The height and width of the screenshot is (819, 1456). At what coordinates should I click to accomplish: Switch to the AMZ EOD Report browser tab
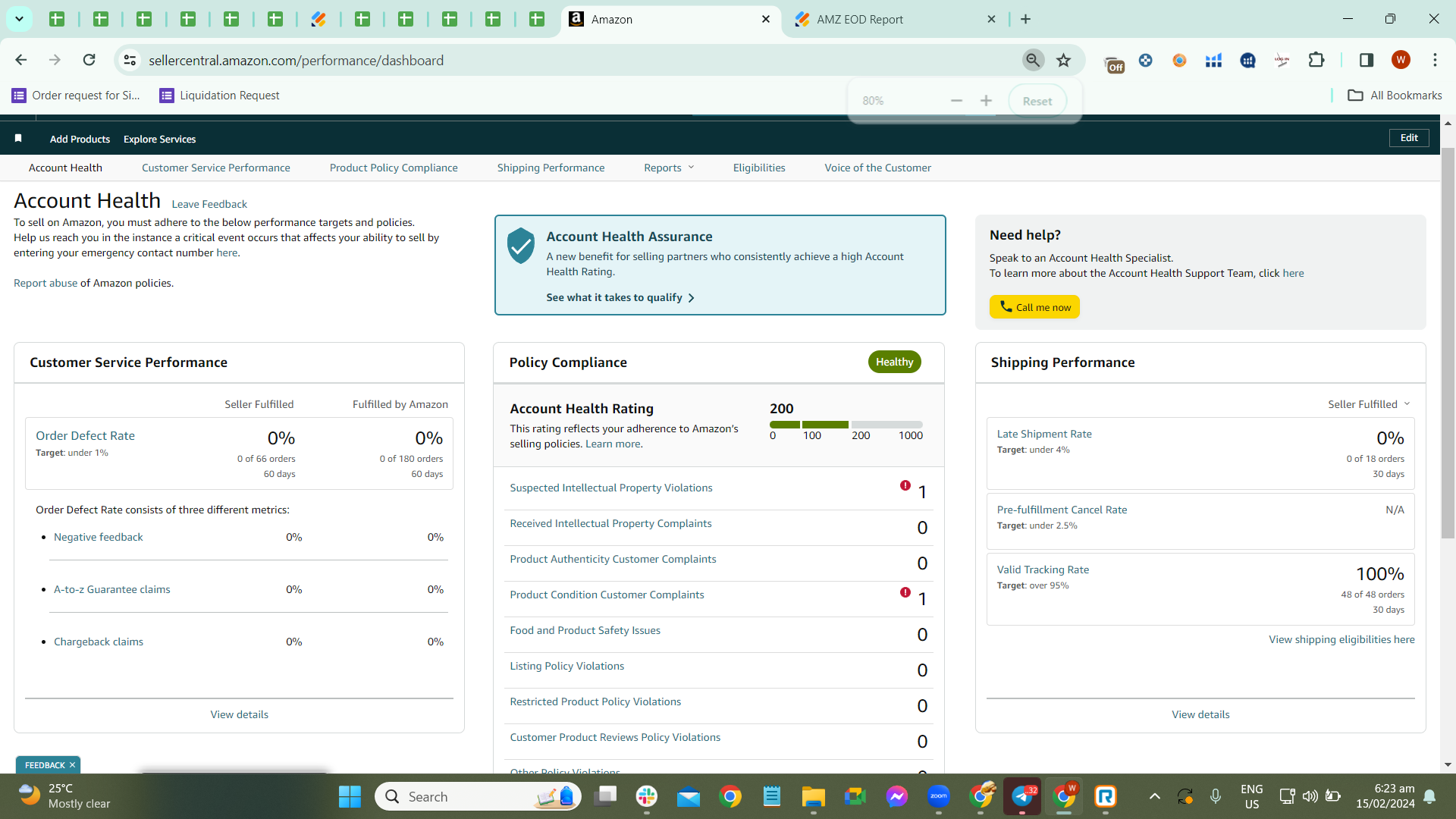pyautogui.click(x=895, y=20)
